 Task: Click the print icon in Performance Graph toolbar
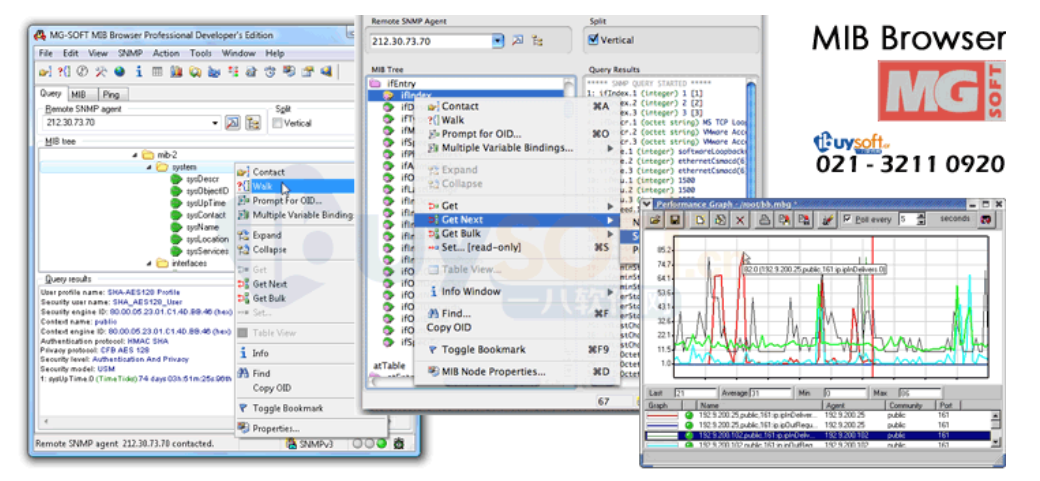(x=765, y=220)
